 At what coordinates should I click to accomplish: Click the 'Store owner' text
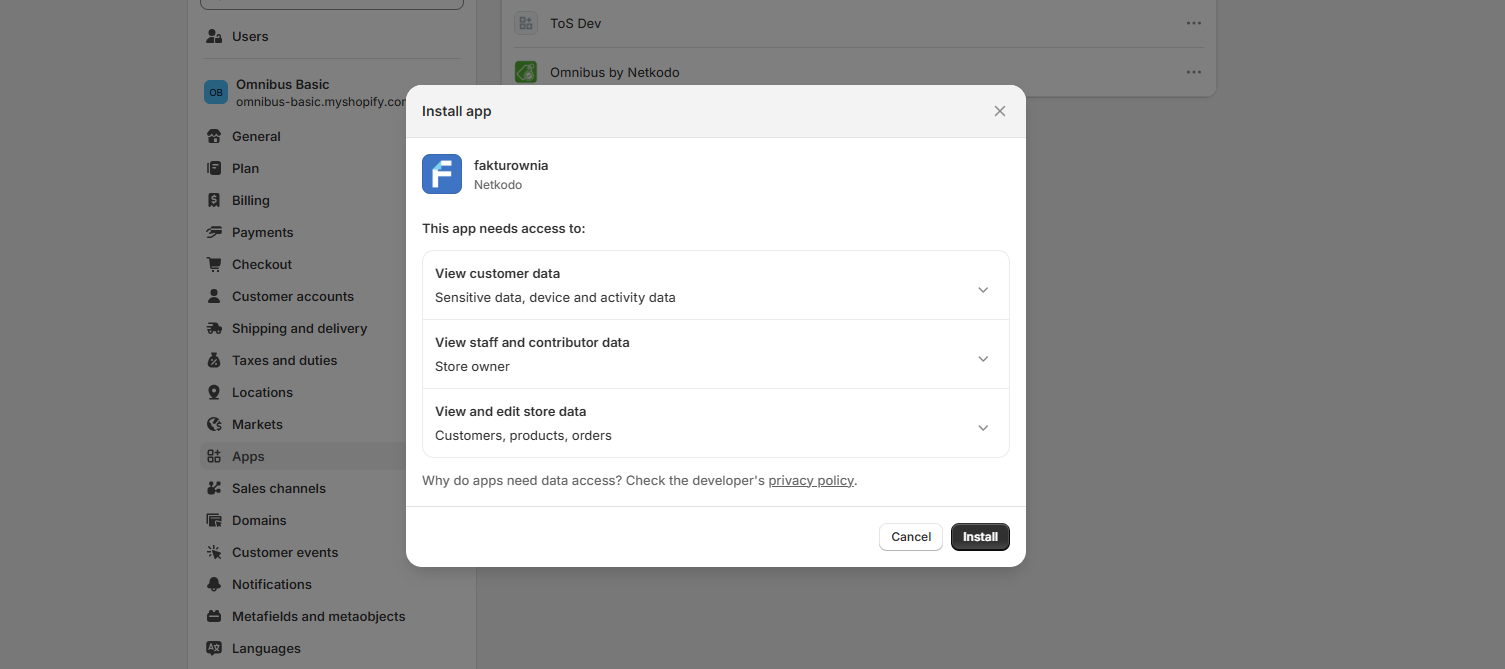point(472,366)
